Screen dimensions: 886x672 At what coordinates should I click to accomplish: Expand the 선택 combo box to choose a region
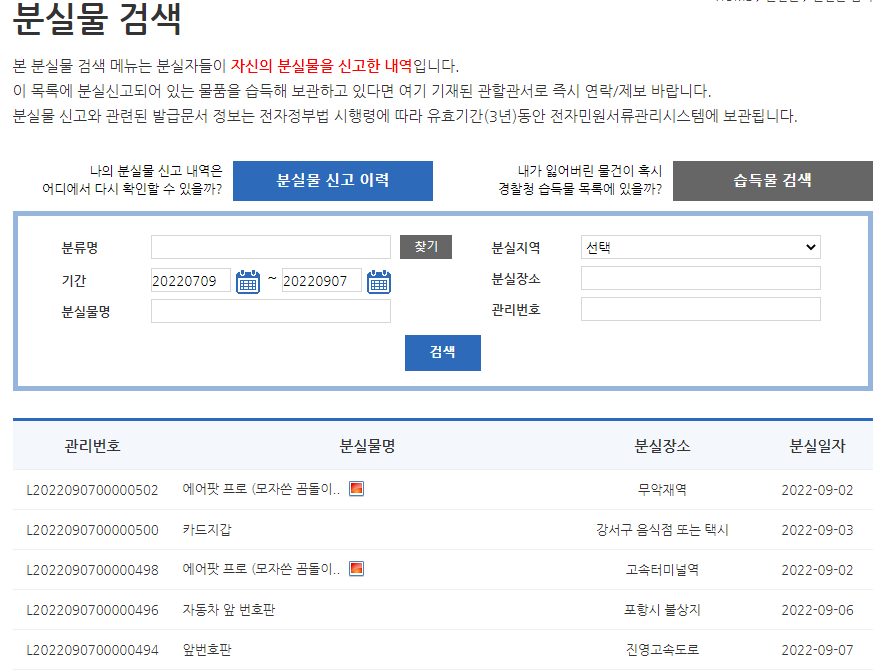pyautogui.click(x=700, y=246)
